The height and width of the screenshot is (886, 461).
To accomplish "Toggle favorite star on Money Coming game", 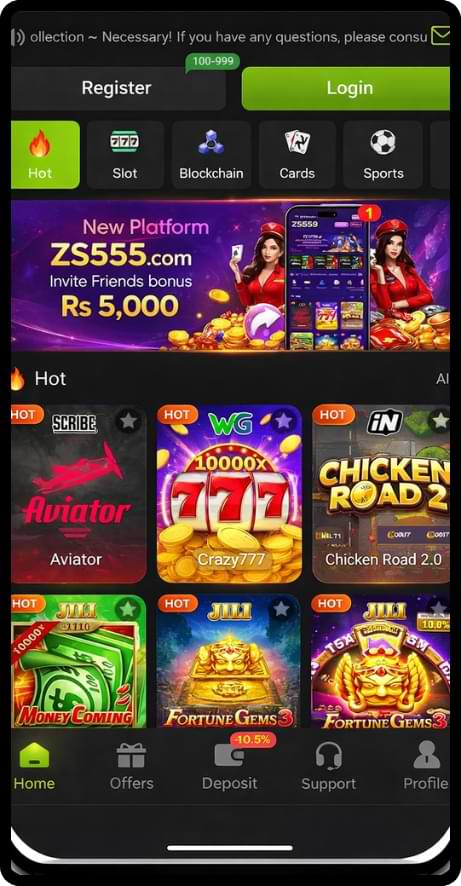I will point(128,609).
